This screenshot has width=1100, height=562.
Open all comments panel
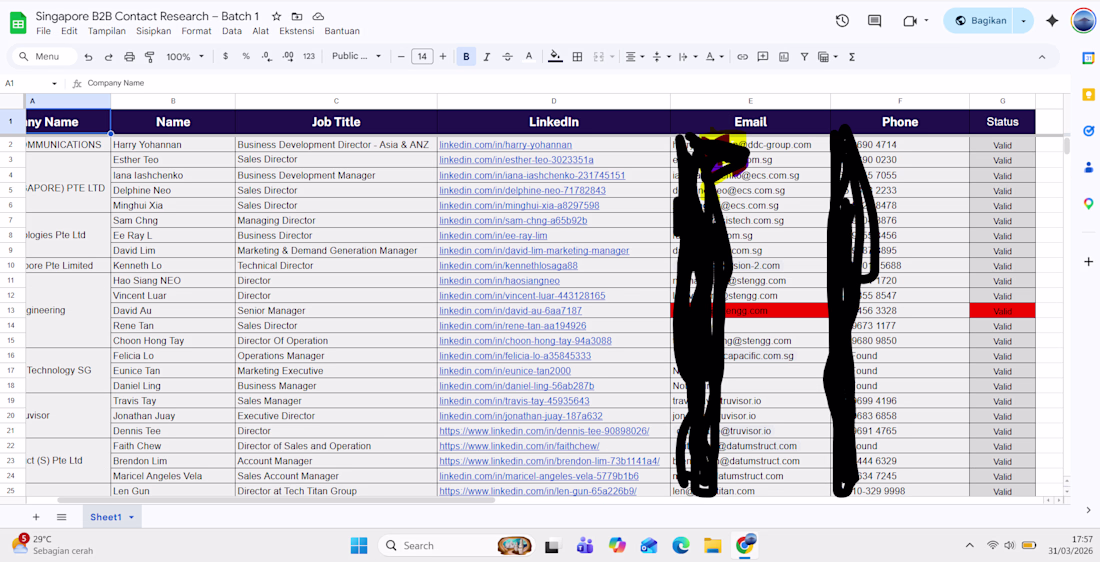874,21
